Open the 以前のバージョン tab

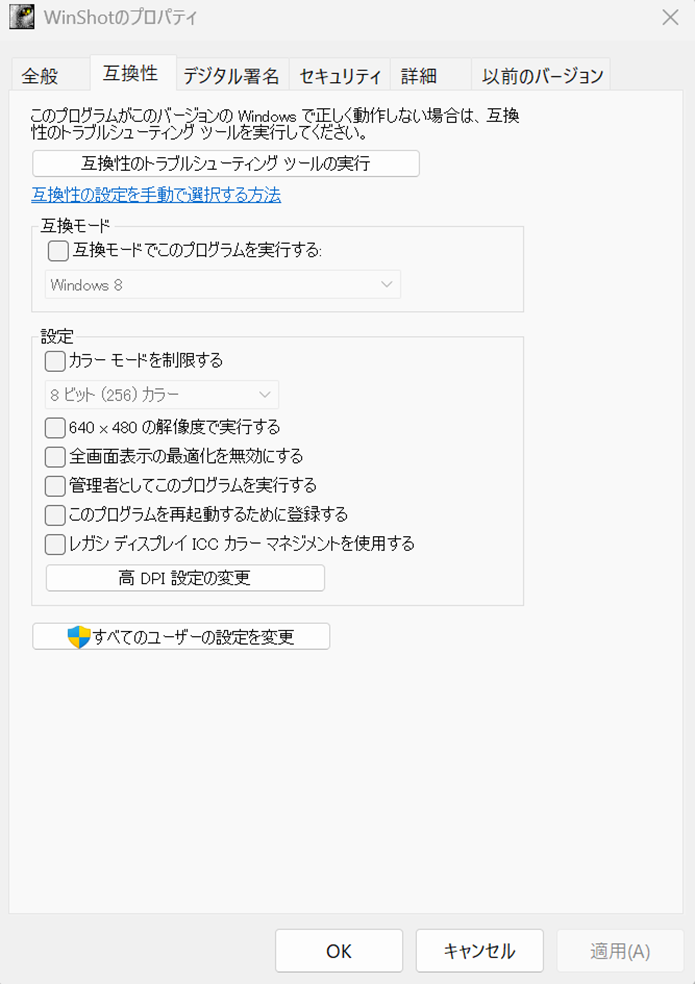(542, 75)
